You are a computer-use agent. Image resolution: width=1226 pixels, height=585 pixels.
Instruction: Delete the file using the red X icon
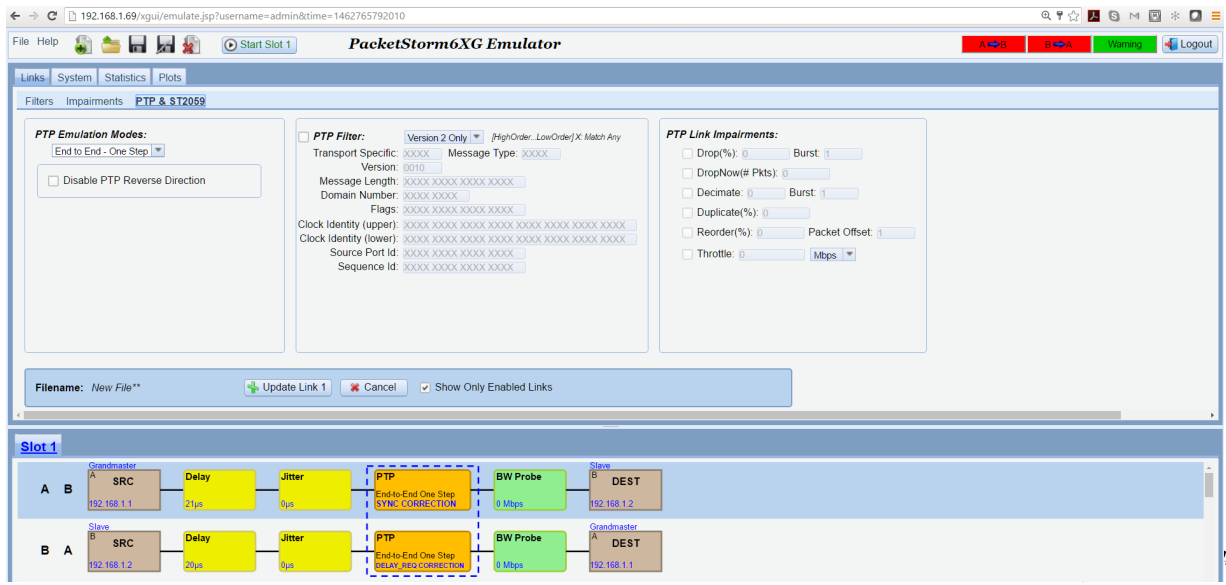pos(191,45)
